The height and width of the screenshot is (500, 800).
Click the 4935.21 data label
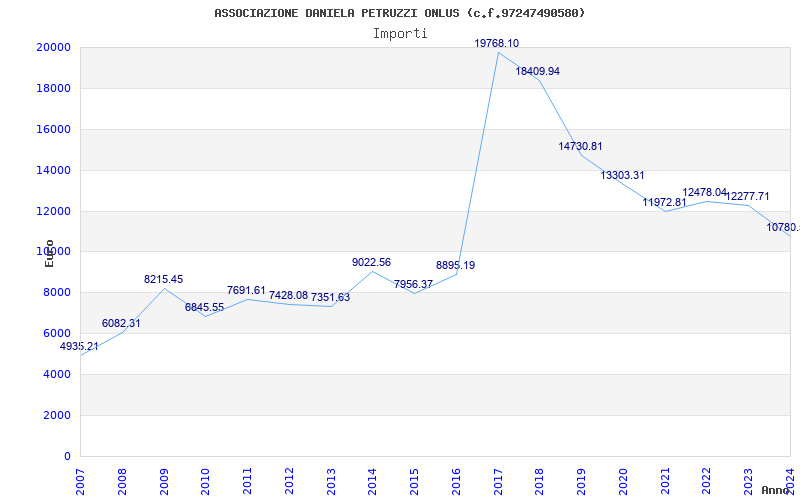[79, 346]
